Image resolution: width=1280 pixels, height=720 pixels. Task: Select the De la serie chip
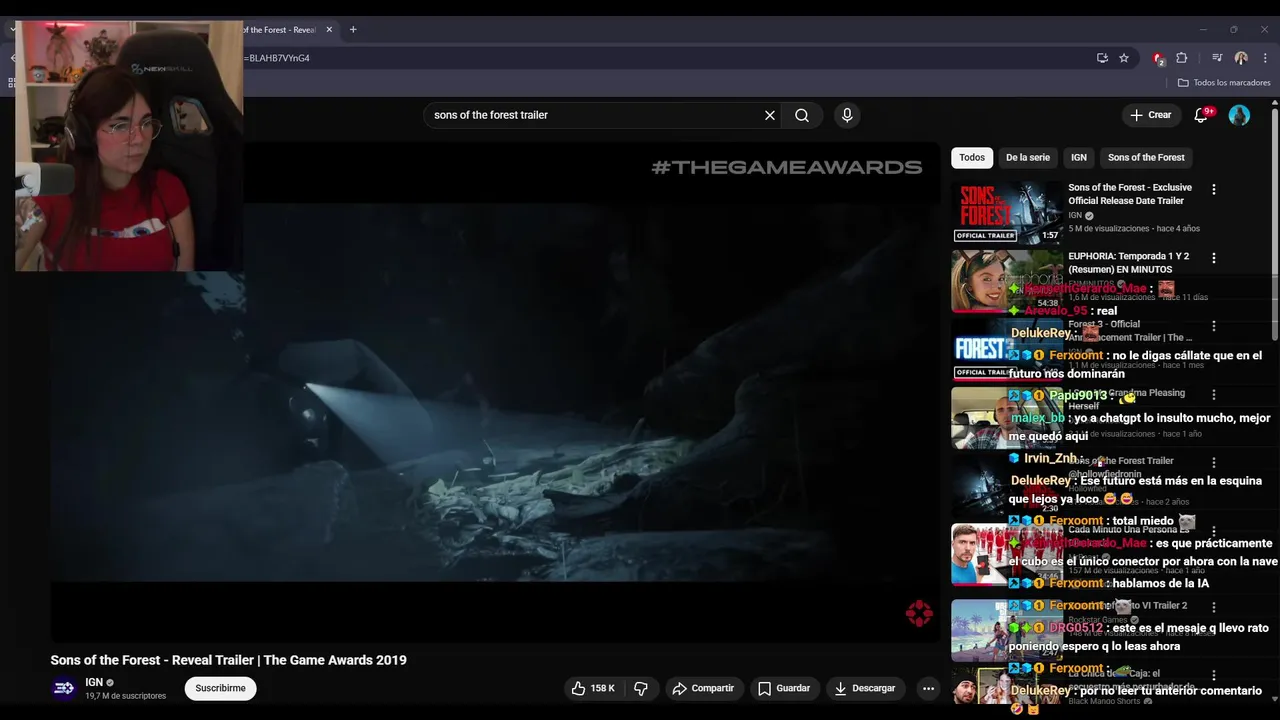click(x=1028, y=157)
